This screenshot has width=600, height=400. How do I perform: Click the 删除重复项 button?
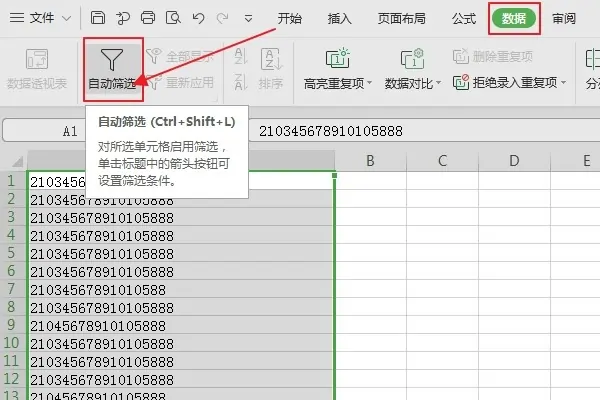[x=493, y=57]
